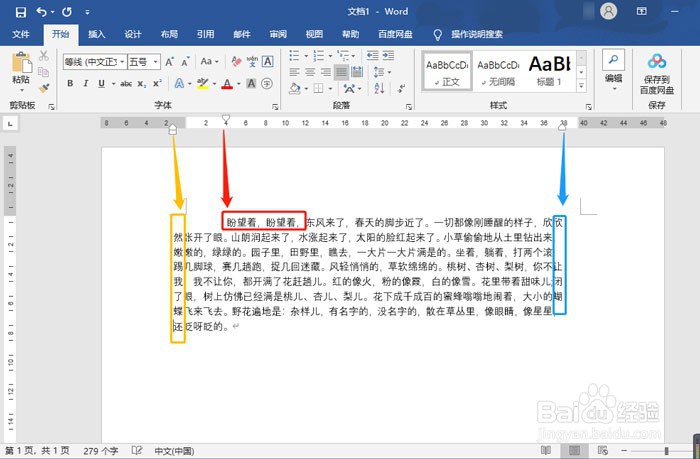The height and width of the screenshot is (459, 700).
Task: Open the phonetic guide (wén) tool
Action: pyautogui.click(x=252, y=62)
